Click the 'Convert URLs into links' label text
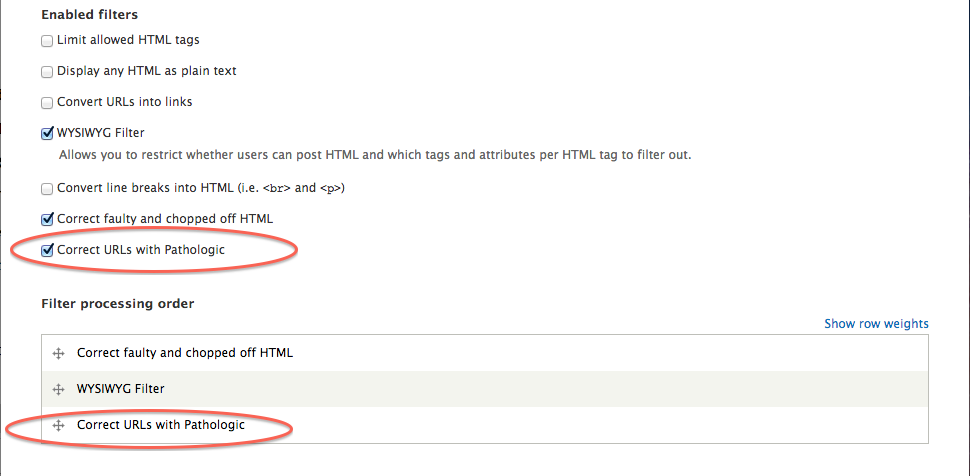 tap(125, 102)
